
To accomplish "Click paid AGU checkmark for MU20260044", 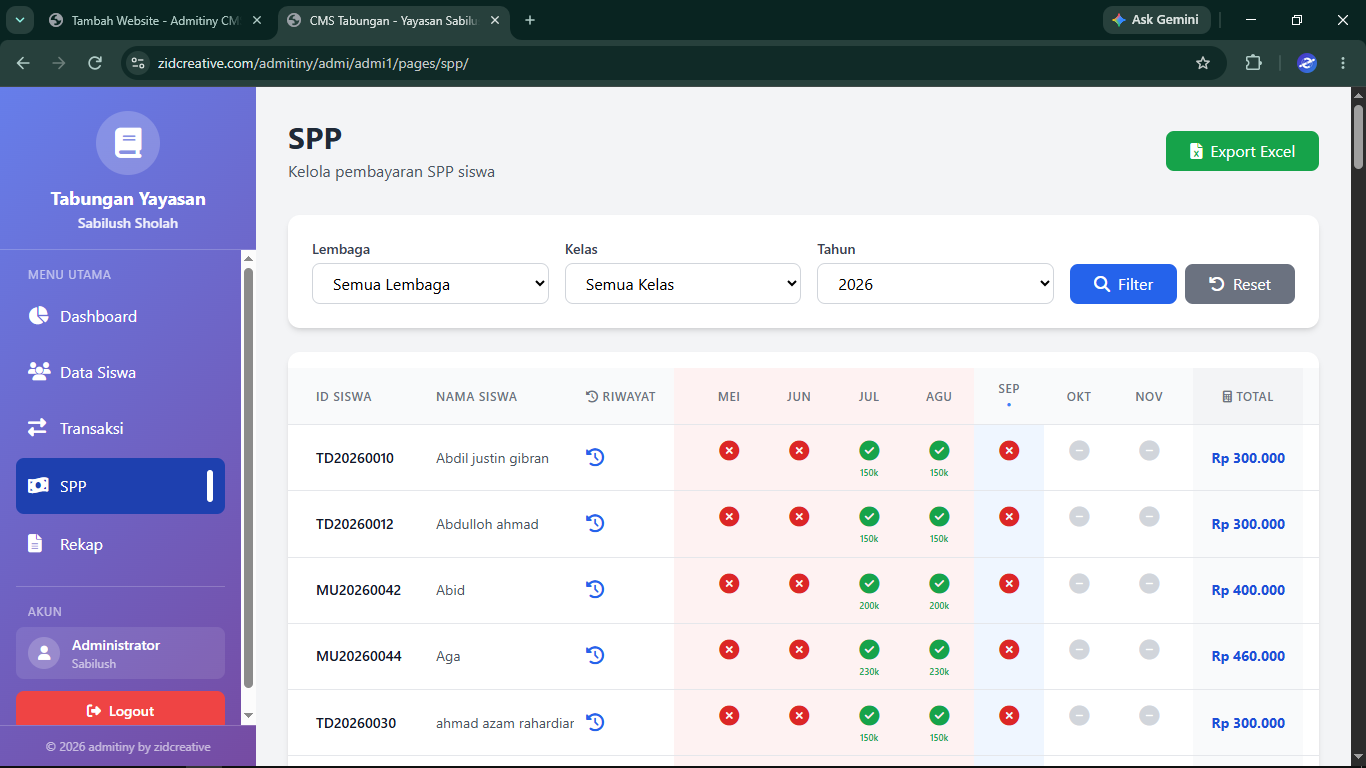I will click(x=939, y=649).
